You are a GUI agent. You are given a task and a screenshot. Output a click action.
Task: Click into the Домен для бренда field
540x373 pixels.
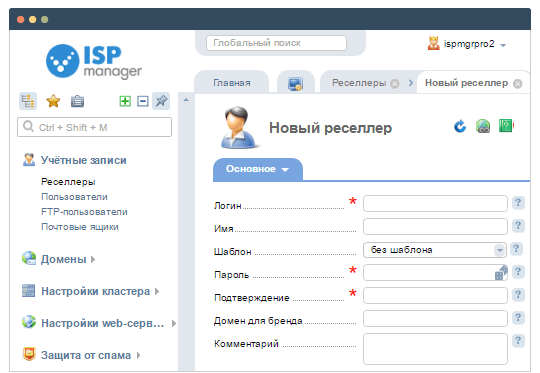pyautogui.click(x=435, y=319)
